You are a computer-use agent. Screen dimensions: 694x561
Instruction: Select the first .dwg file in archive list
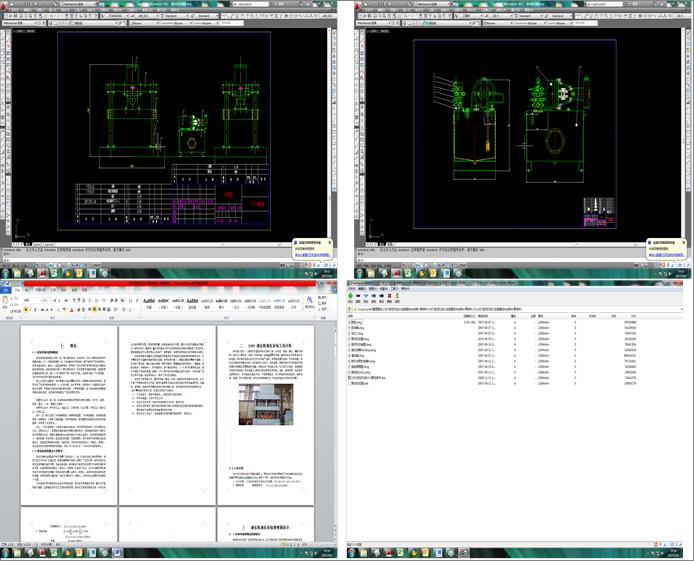[358, 323]
